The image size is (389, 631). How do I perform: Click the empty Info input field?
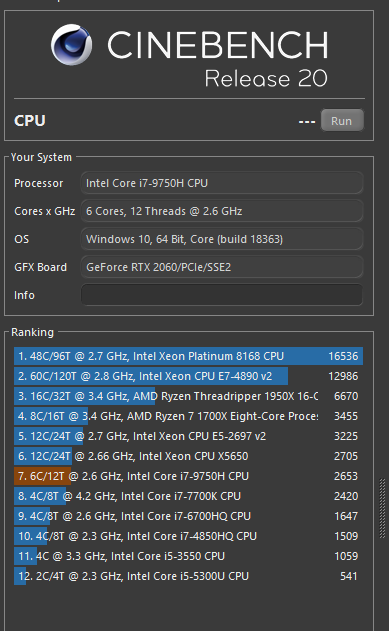pyautogui.click(x=222, y=295)
